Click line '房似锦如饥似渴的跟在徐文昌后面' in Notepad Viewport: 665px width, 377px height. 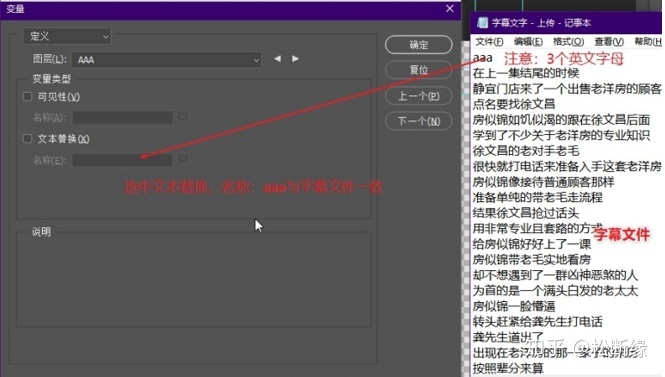[562, 120]
